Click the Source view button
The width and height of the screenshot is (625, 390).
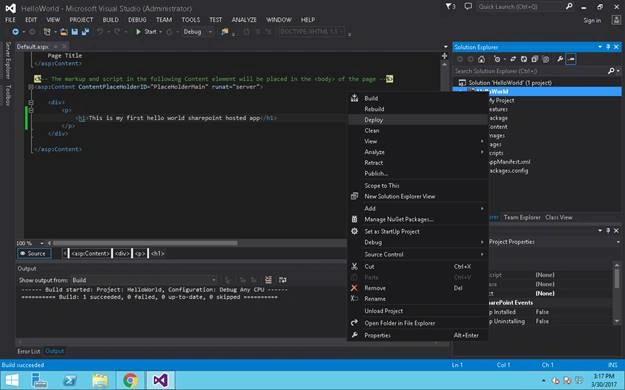(34, 254)
